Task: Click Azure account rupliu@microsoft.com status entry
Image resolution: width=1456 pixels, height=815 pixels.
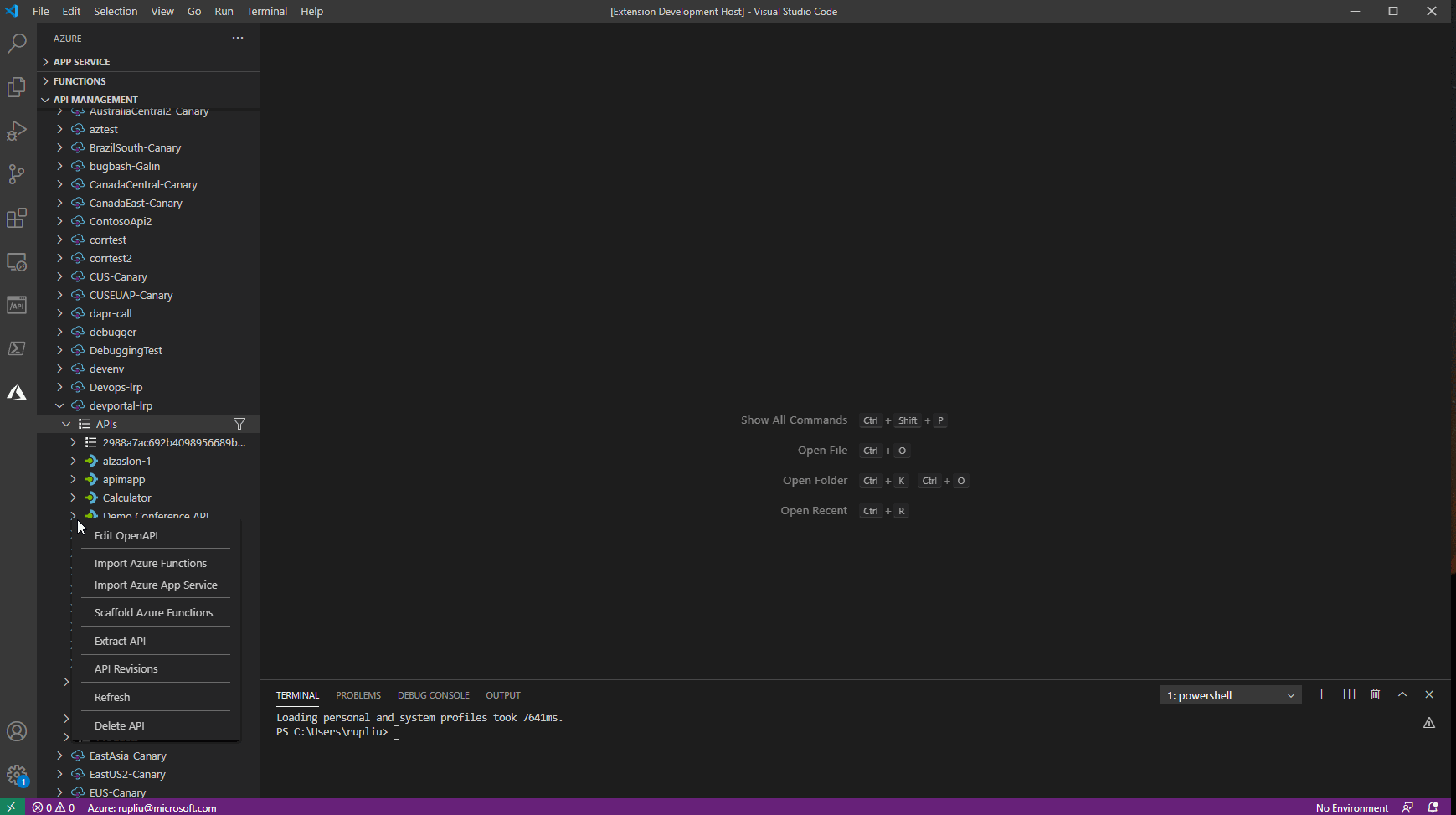Action: point(152,807)
